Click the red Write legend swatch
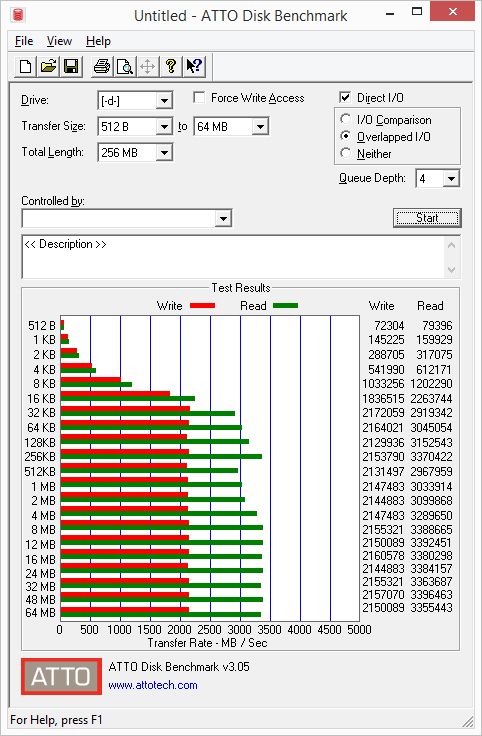The width and height of the screenshot is (482, 736). 202,306
